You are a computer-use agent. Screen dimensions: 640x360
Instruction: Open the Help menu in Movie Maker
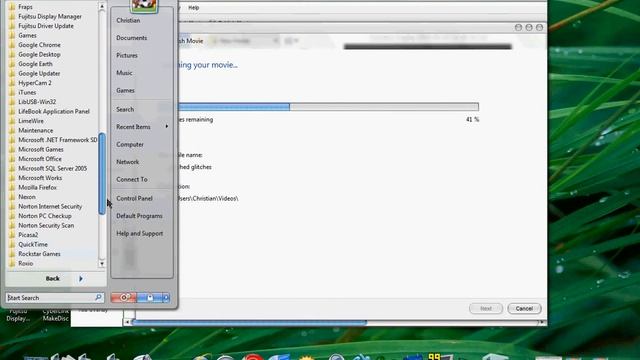[x=193, y=8]
